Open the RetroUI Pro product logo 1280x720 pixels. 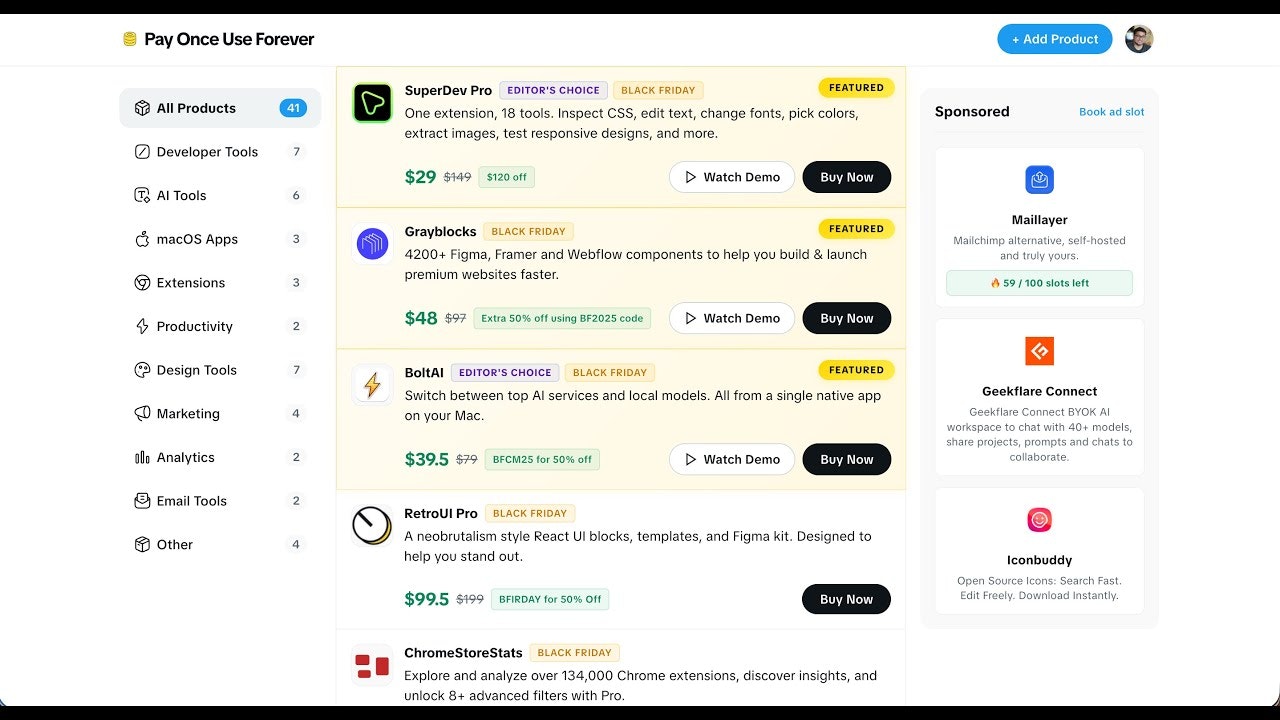tap(372, 526)
